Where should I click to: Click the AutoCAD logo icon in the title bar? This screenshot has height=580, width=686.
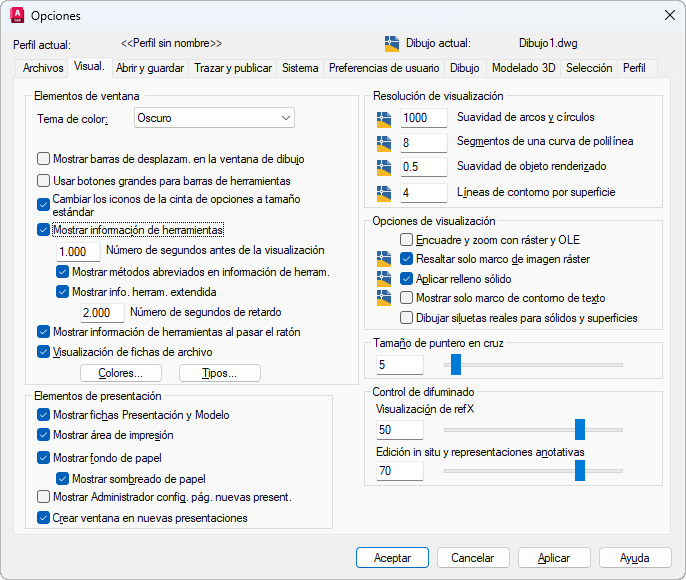coord(17,15)
